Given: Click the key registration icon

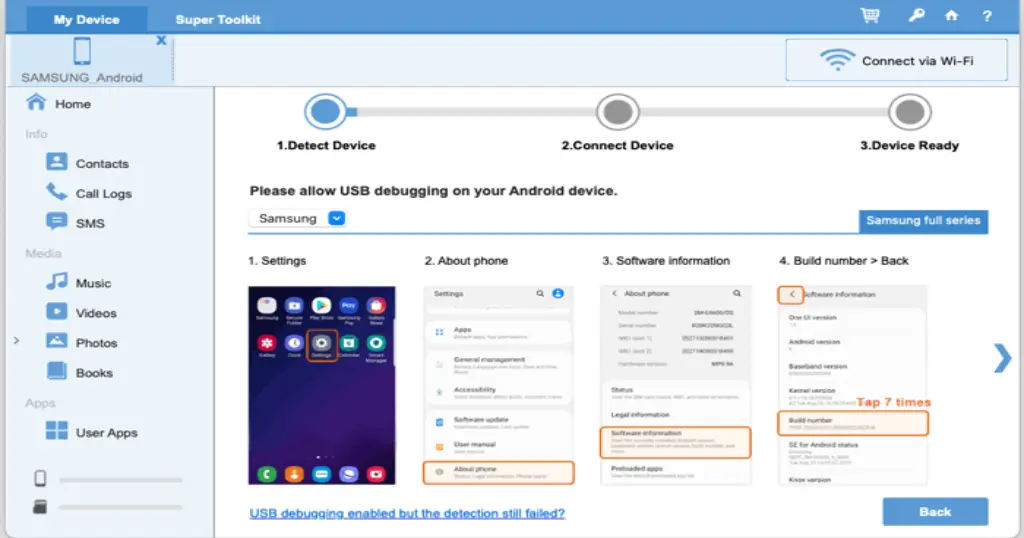Looking at the screenshot, I should (916, 16).
